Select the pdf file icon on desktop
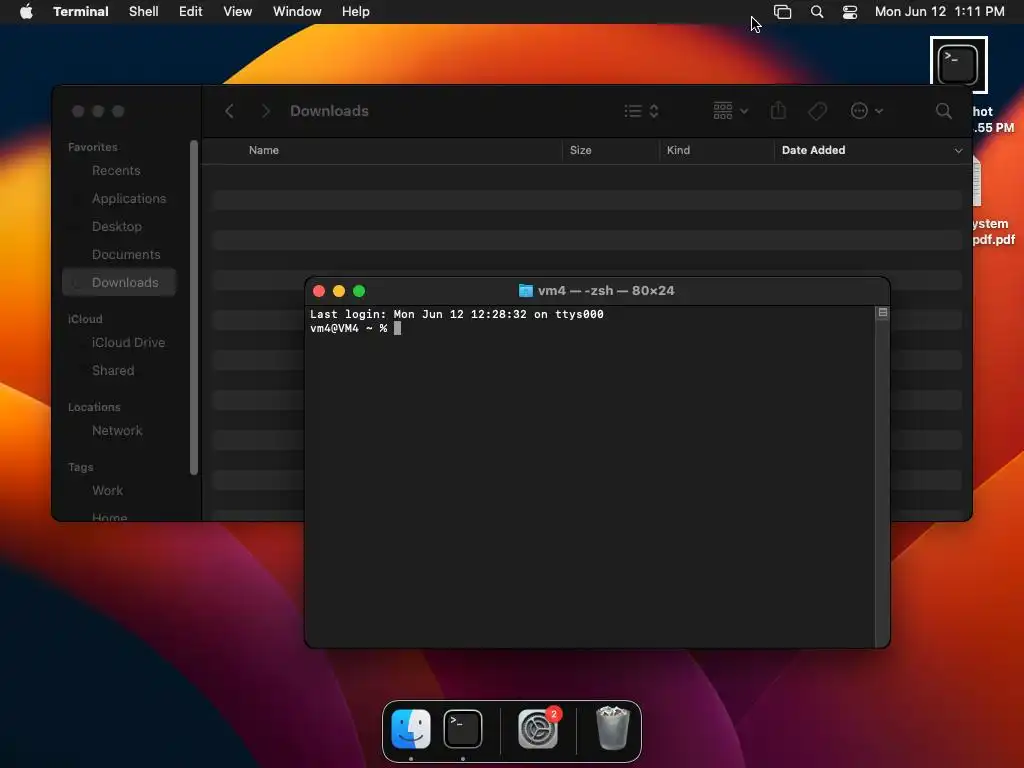1024x768 pixels. coord(977,182)
